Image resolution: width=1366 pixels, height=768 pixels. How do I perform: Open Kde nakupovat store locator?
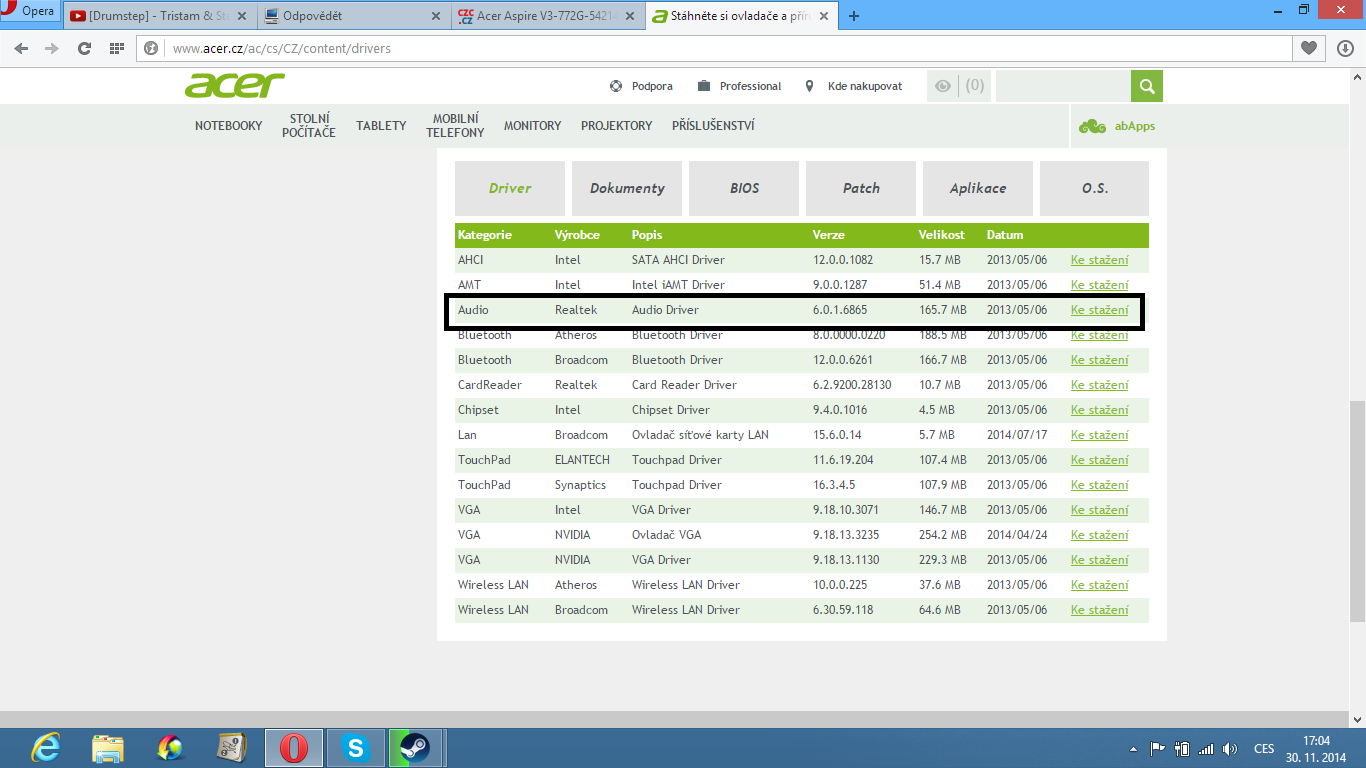tap(854, 86)
